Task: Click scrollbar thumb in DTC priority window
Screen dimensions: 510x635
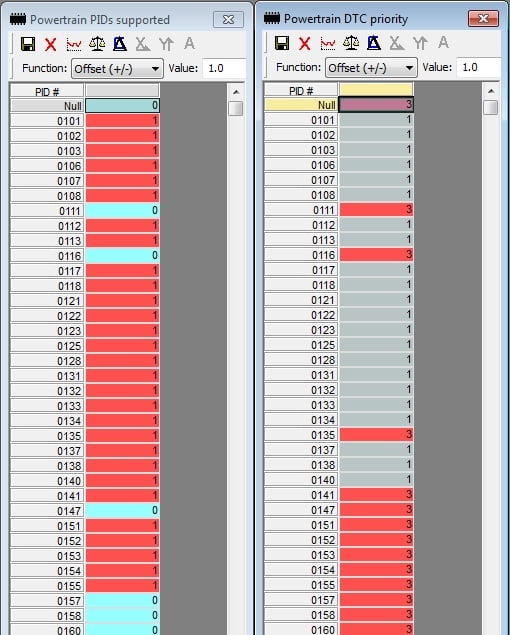Action: (491, 108)
